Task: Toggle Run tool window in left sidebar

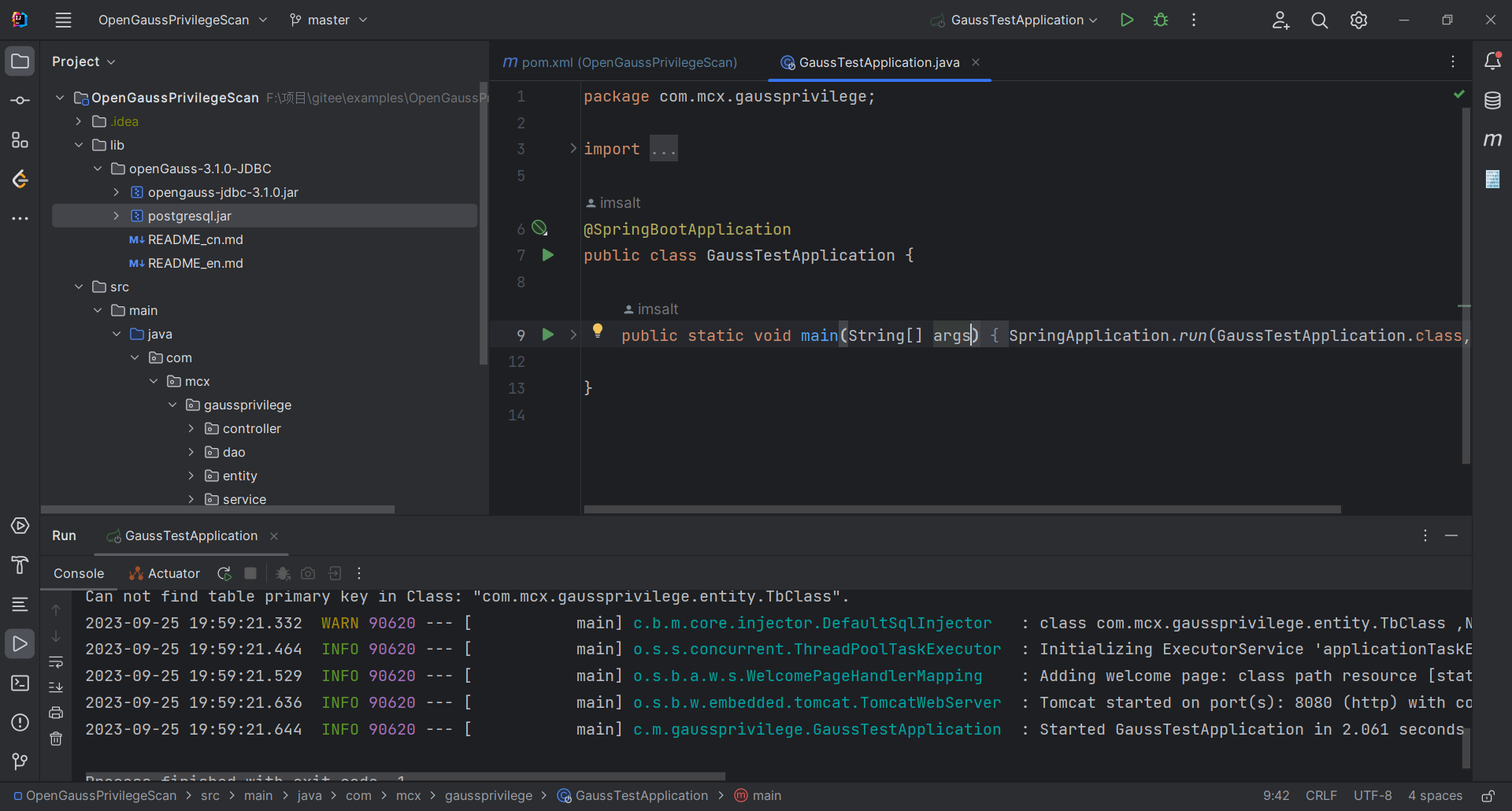Action: [x=20, y=644]
